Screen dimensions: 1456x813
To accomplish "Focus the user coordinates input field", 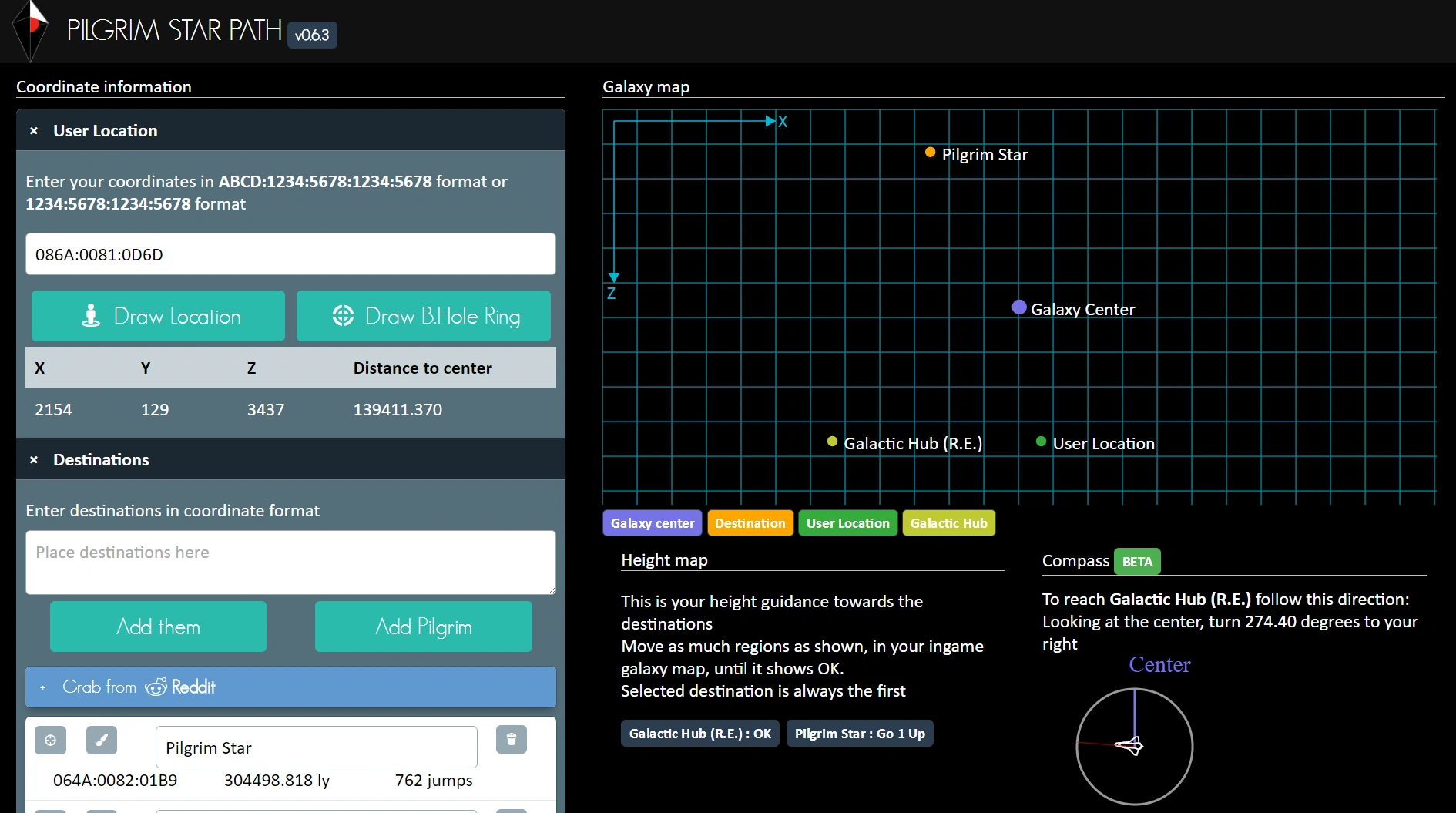I will click(290, 254).
